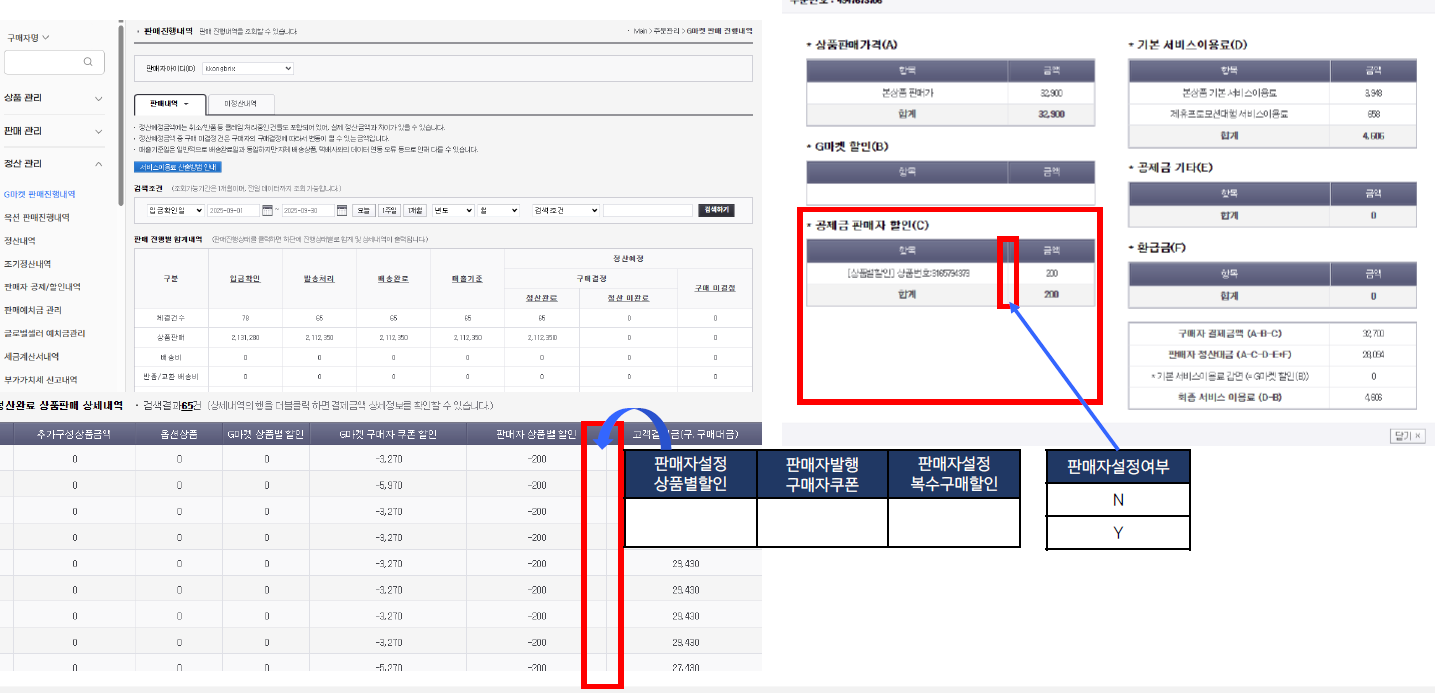The width and height of the screenshot is (1435, 693).
Task: Click the magnifier icon in the sidebar search
Action: pos(89,62)
